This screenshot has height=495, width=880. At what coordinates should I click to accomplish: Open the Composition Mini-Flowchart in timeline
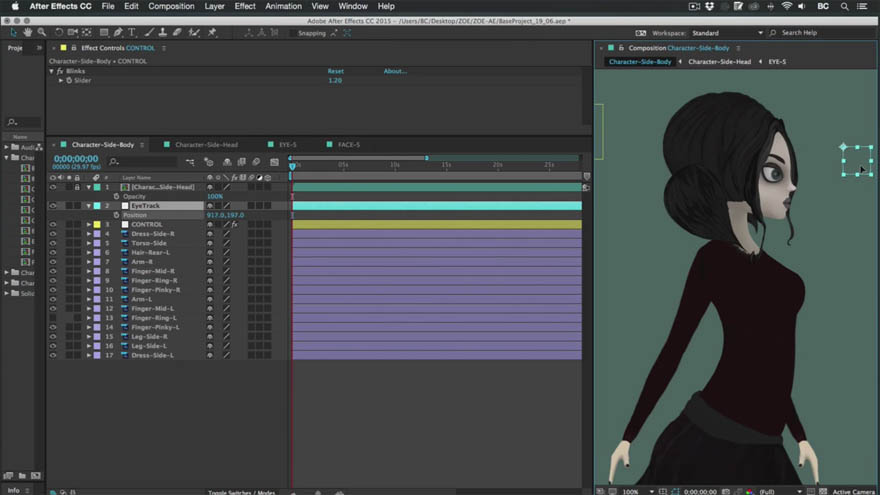(190, 162)
